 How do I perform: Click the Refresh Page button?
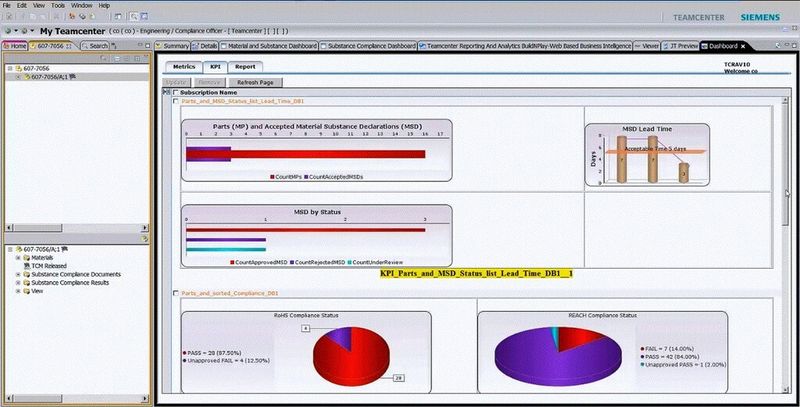(x=255, y=82)
